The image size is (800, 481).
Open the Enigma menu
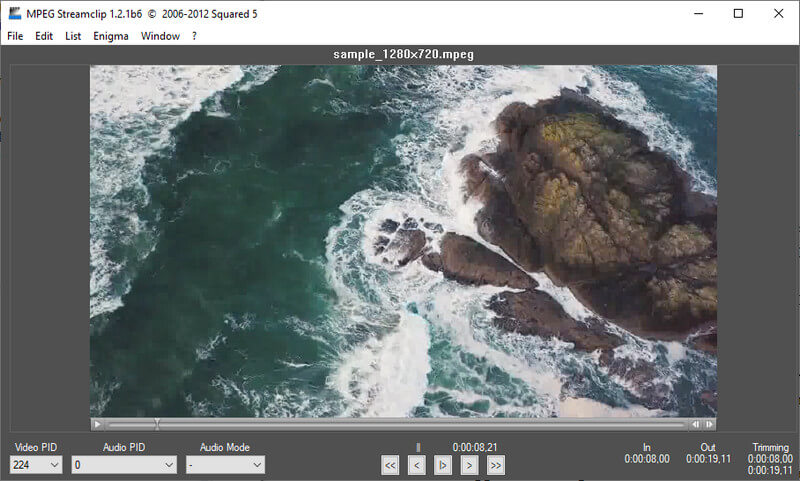point(110,36)
